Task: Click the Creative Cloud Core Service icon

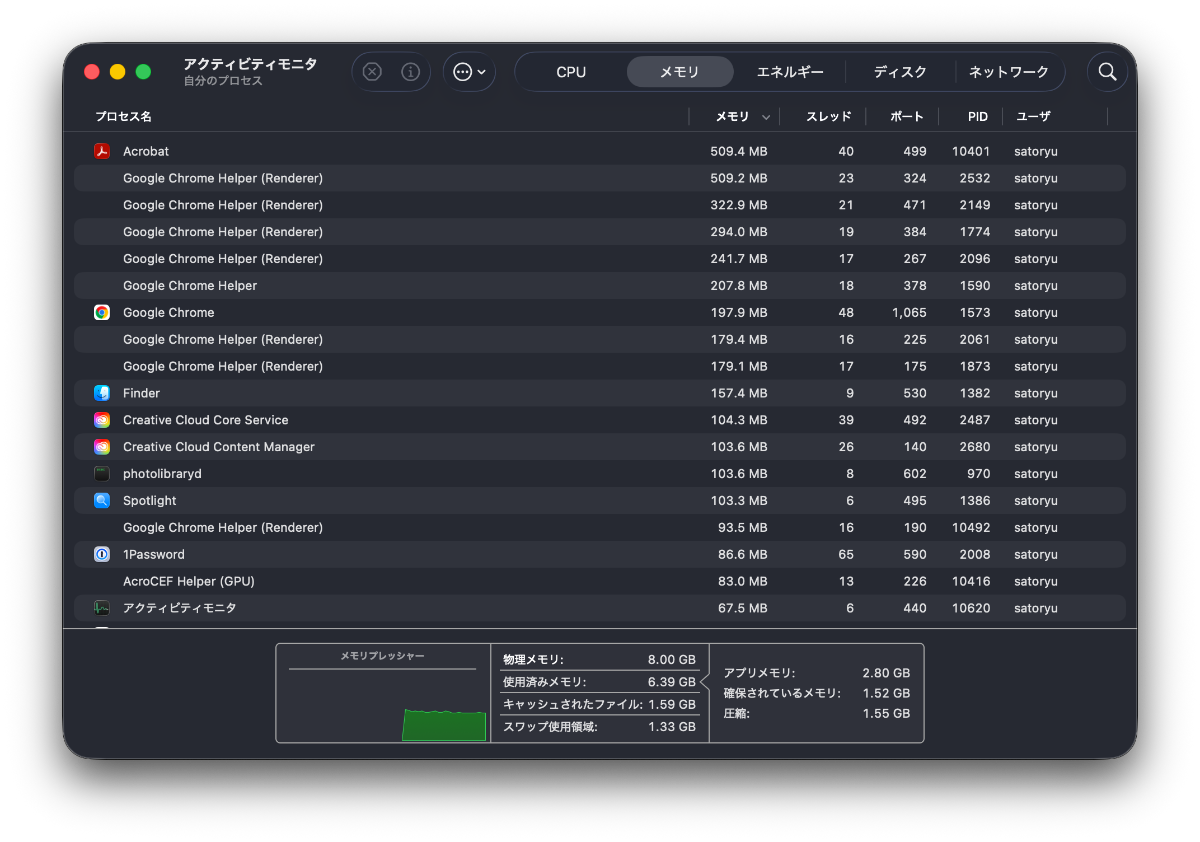Action: [102, 420]
